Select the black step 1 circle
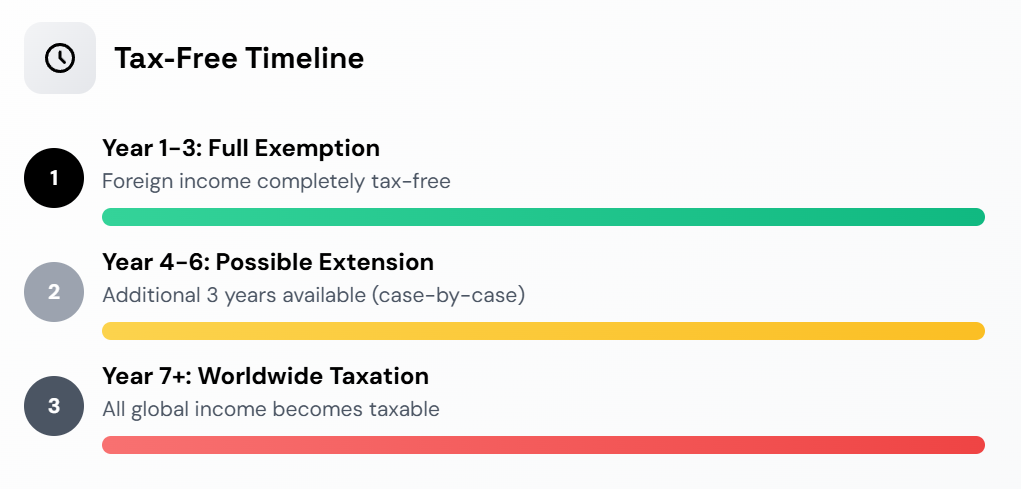The image size is (1021, 489). point(54,178)
